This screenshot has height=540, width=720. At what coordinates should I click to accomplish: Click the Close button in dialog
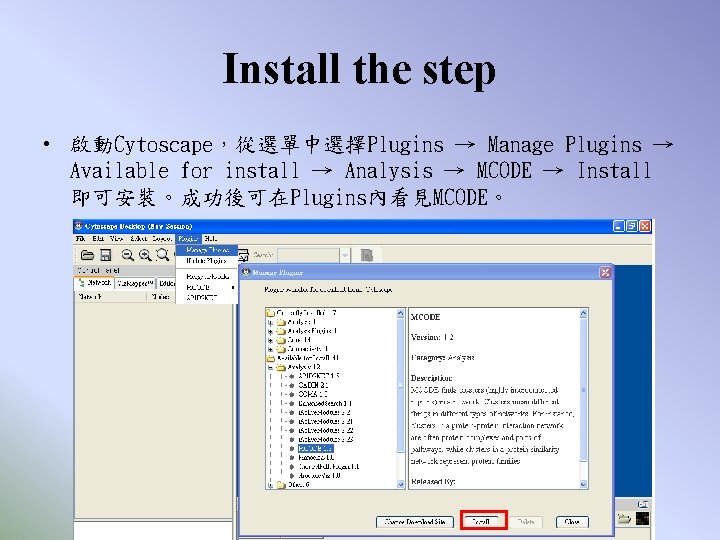coord(572,522)
